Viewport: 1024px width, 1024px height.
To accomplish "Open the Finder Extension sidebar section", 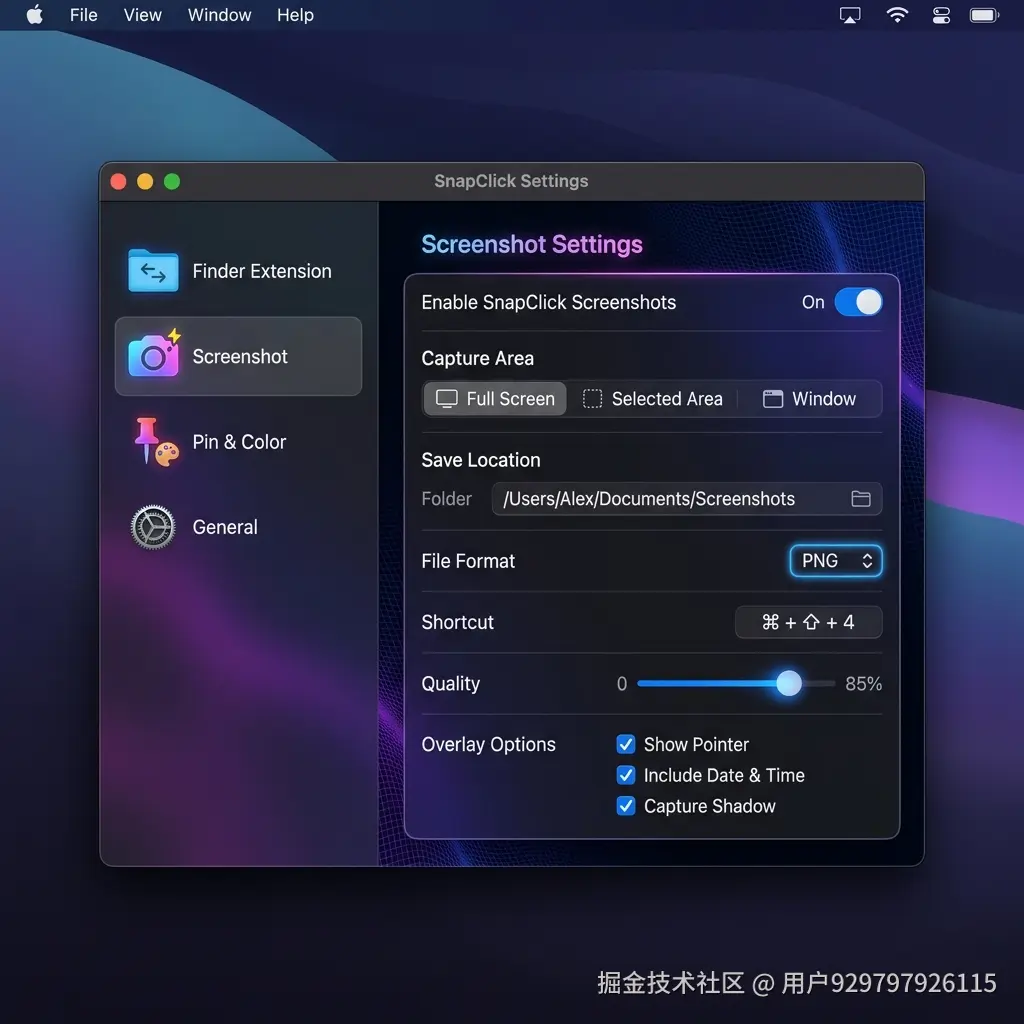I will (x=238, y=271).
